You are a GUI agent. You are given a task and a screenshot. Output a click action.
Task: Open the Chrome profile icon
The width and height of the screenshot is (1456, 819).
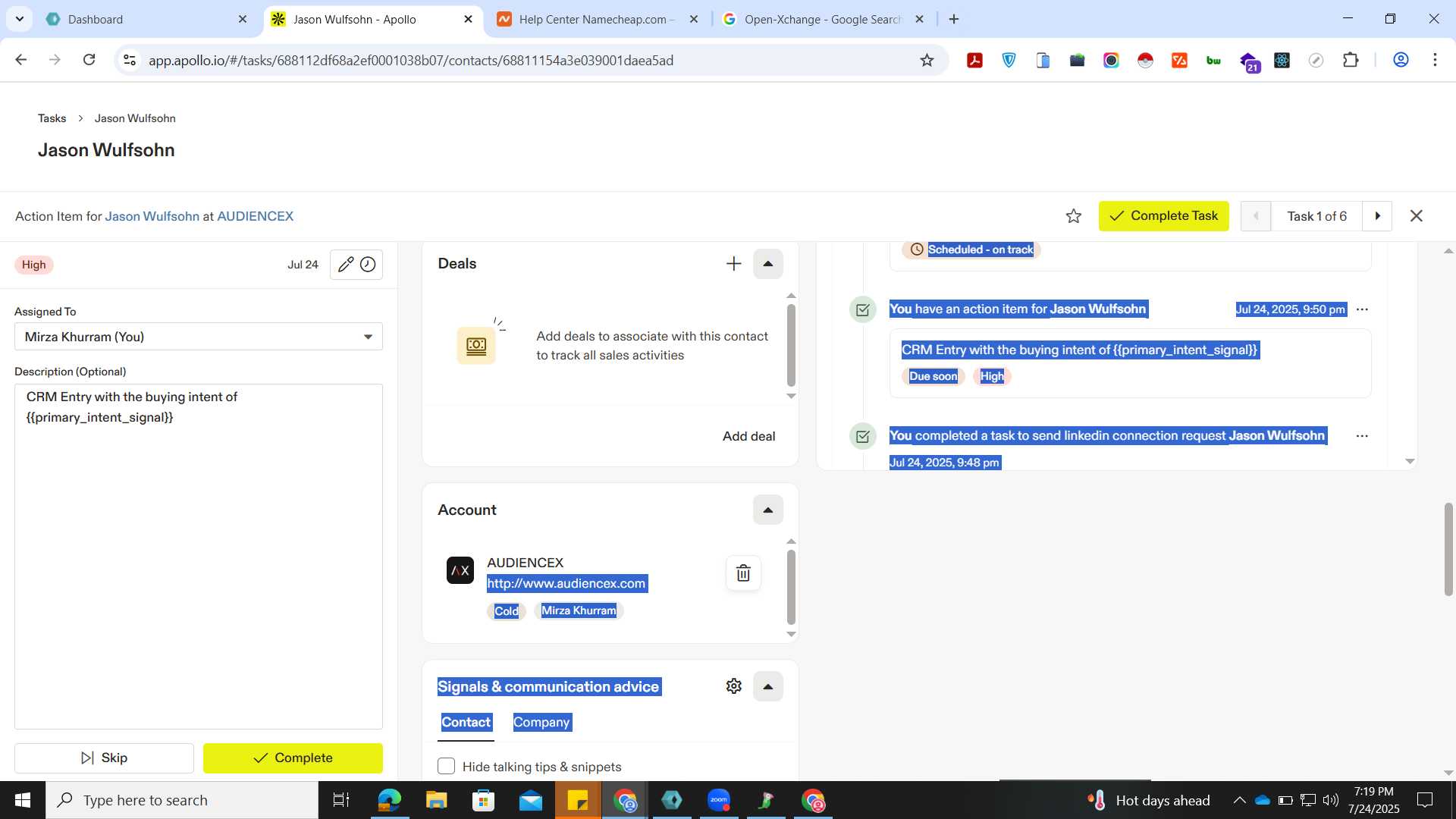1401,60
